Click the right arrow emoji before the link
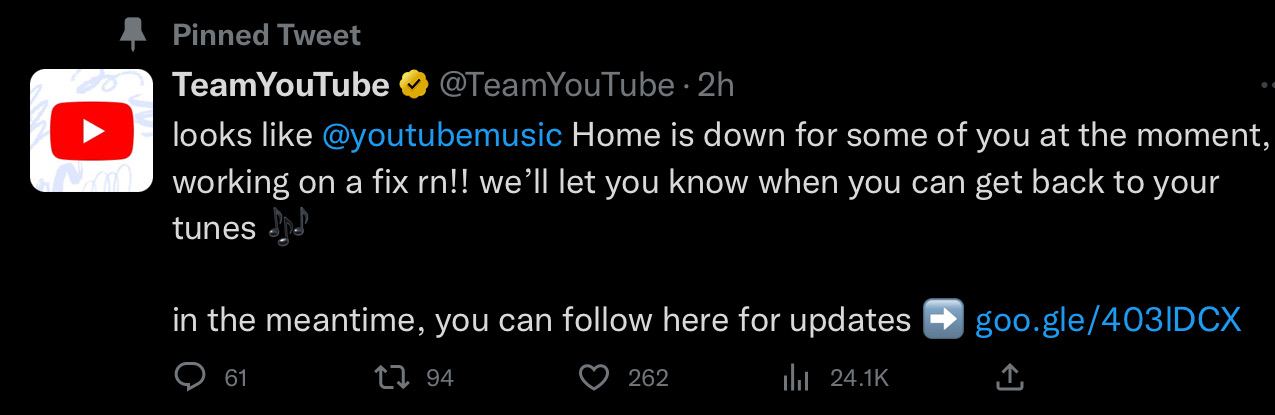Screen dimensions: 1275x415 click(x=943, y=320)
